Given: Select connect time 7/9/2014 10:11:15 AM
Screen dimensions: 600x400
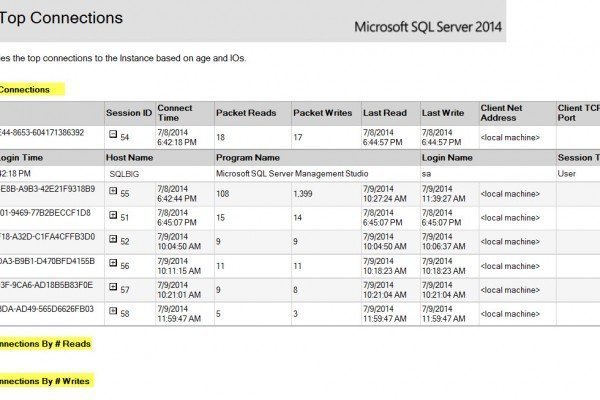Looking at the screenshot, I should pos(179,266).
